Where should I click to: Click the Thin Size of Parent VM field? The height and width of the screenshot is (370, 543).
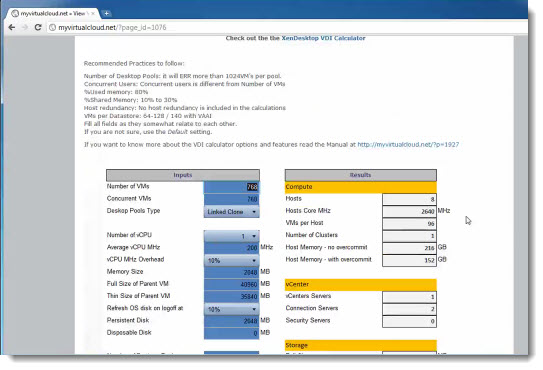tap(231, 297)
